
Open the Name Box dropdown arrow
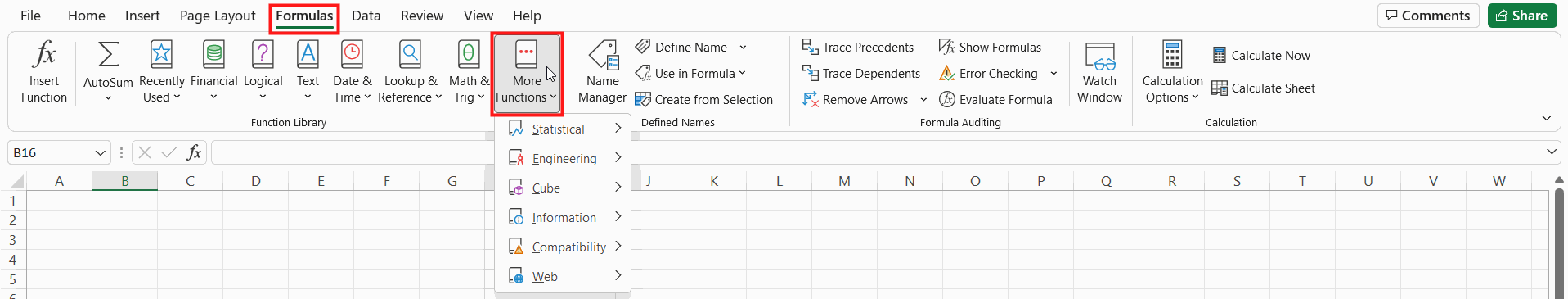click(100, 153)
